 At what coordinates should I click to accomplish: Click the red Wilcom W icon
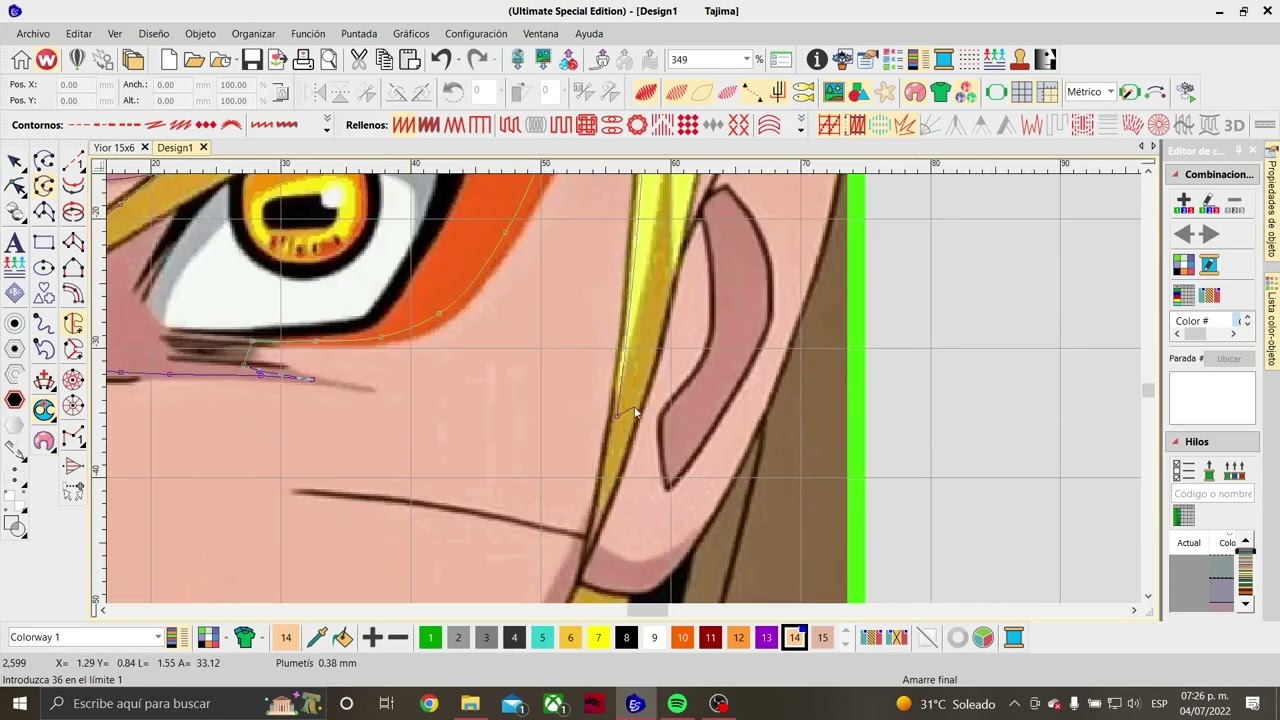pyautogui.click(x=46, y=60)
